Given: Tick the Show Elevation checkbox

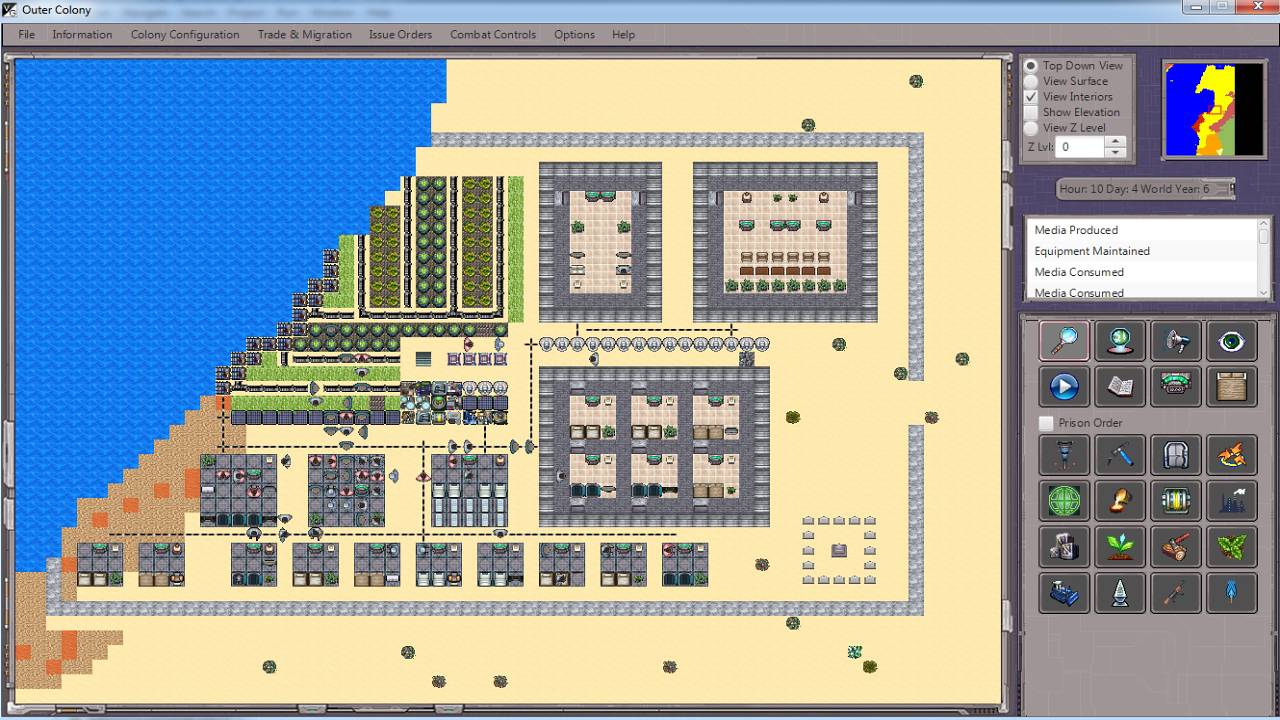Looking at the screenshot, I should coord(1031,113).
